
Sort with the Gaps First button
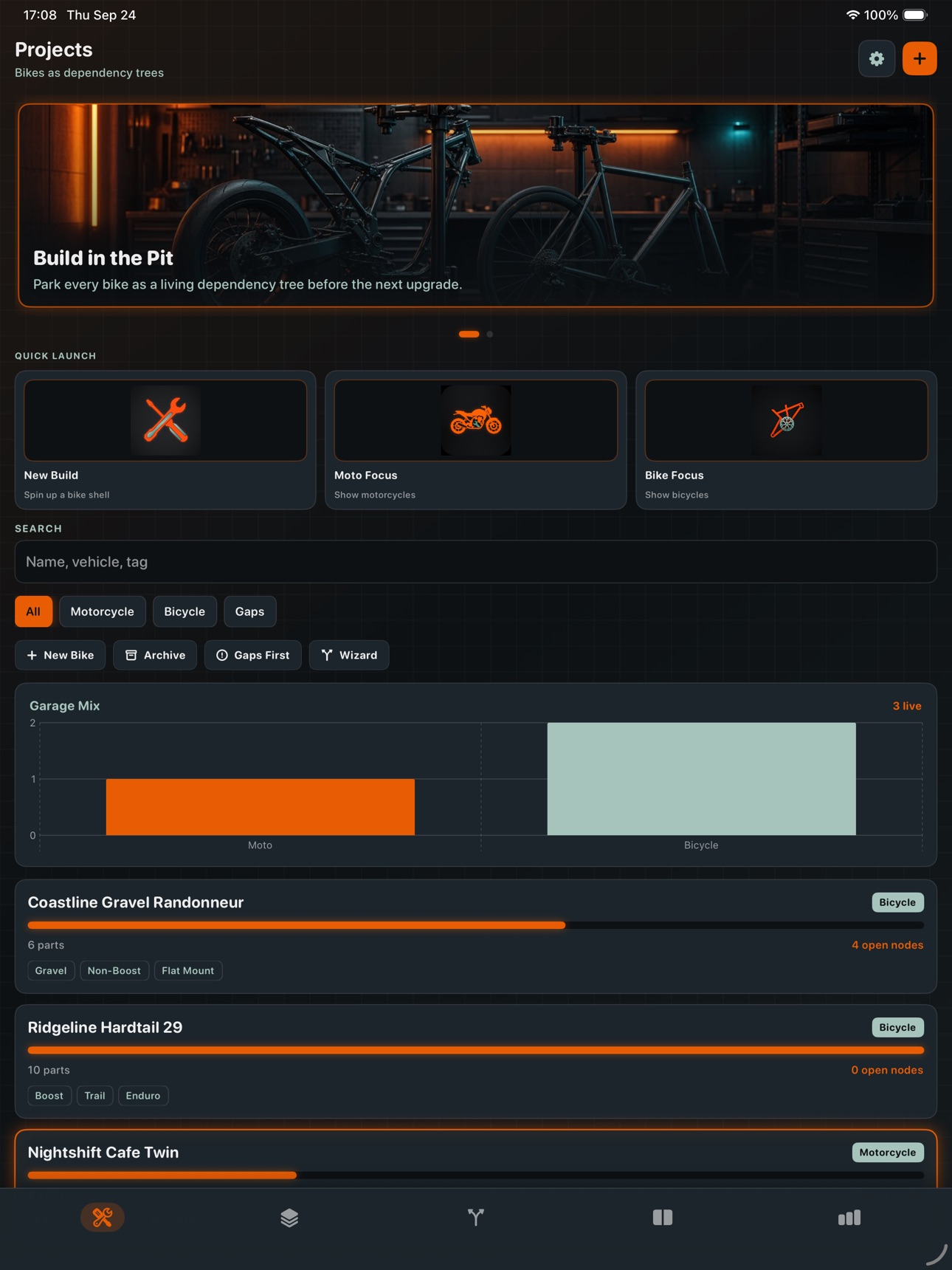[x=252, y=655]
